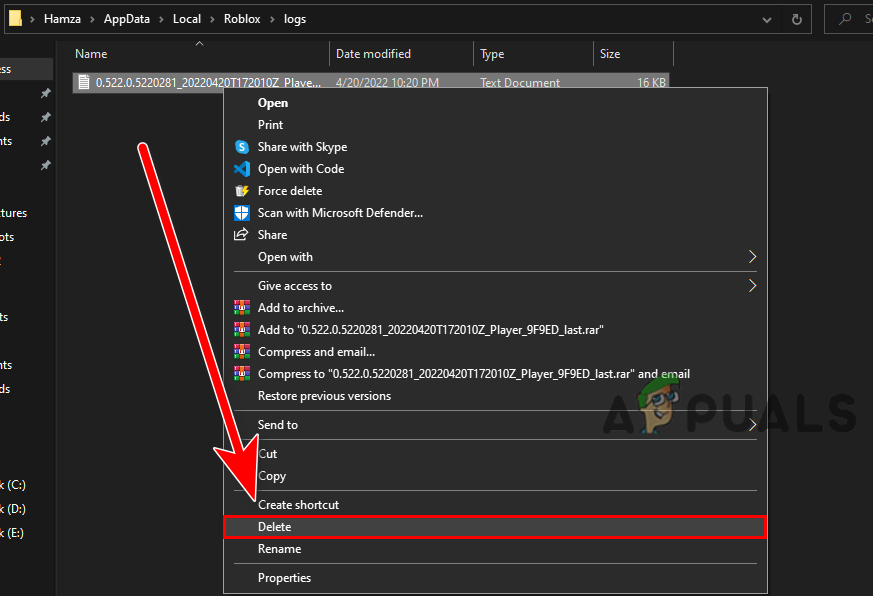The image size is (873, 596).
Task: Open the address bar history dropdown
Action: click(x=766, y=19)
